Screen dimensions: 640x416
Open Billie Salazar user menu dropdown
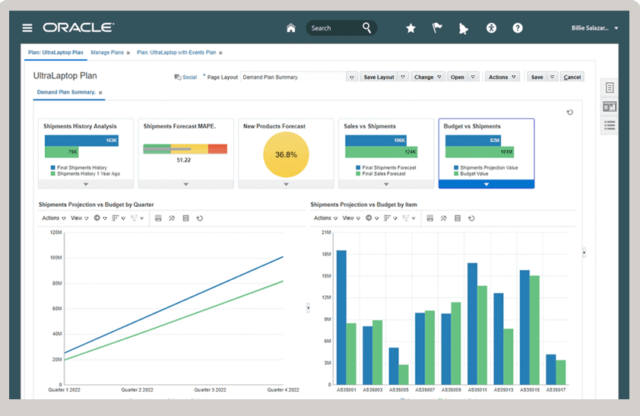[x=616, y=28]
